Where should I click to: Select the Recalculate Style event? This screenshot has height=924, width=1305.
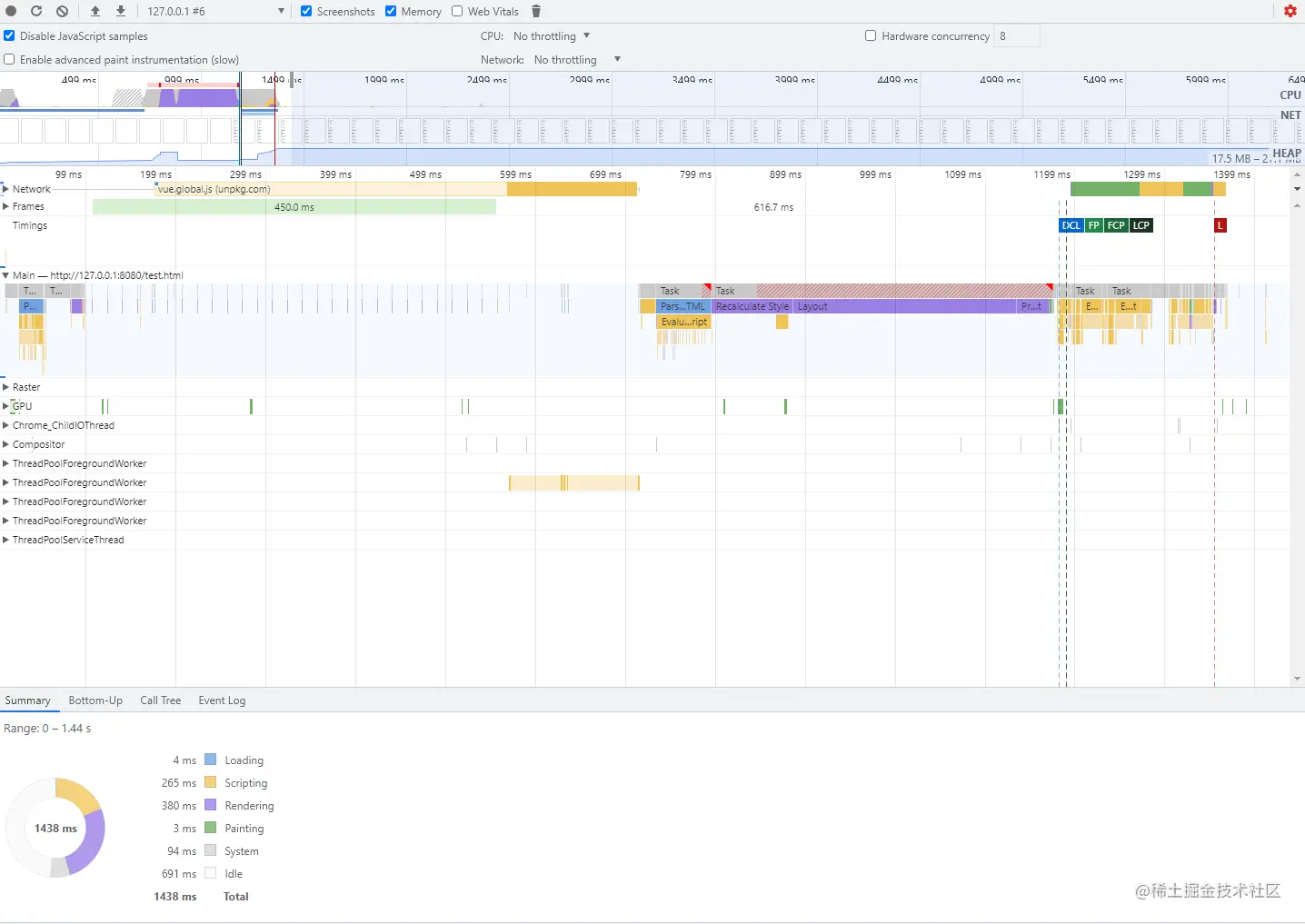tap(752, 306)
